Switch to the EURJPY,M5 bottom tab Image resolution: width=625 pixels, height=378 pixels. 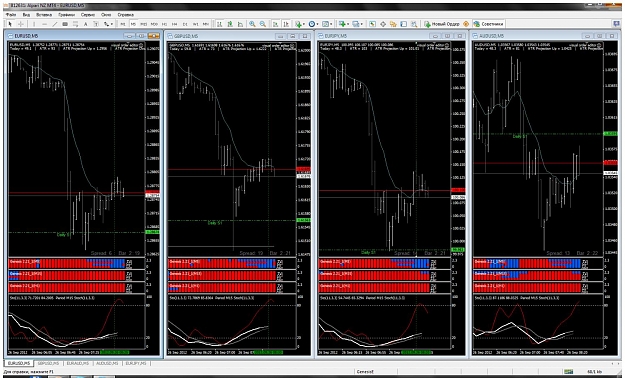[x=136, y=363]
